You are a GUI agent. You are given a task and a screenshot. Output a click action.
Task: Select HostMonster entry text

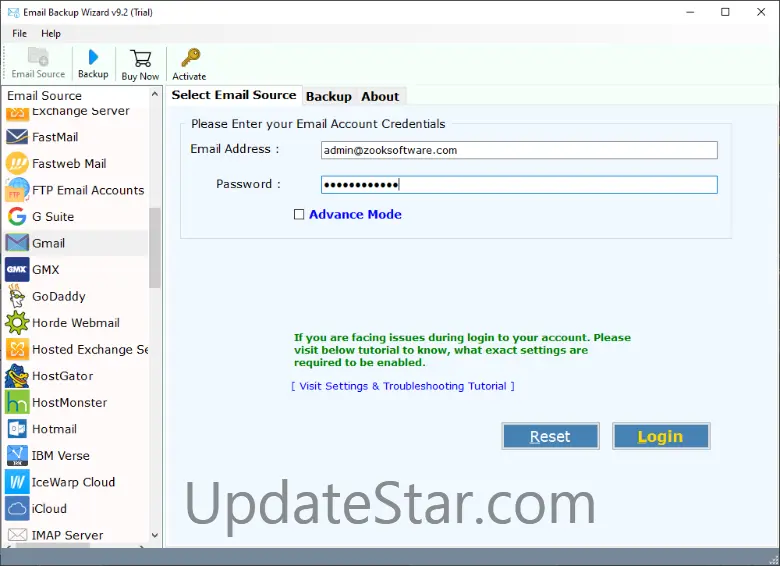pos(70,402)
